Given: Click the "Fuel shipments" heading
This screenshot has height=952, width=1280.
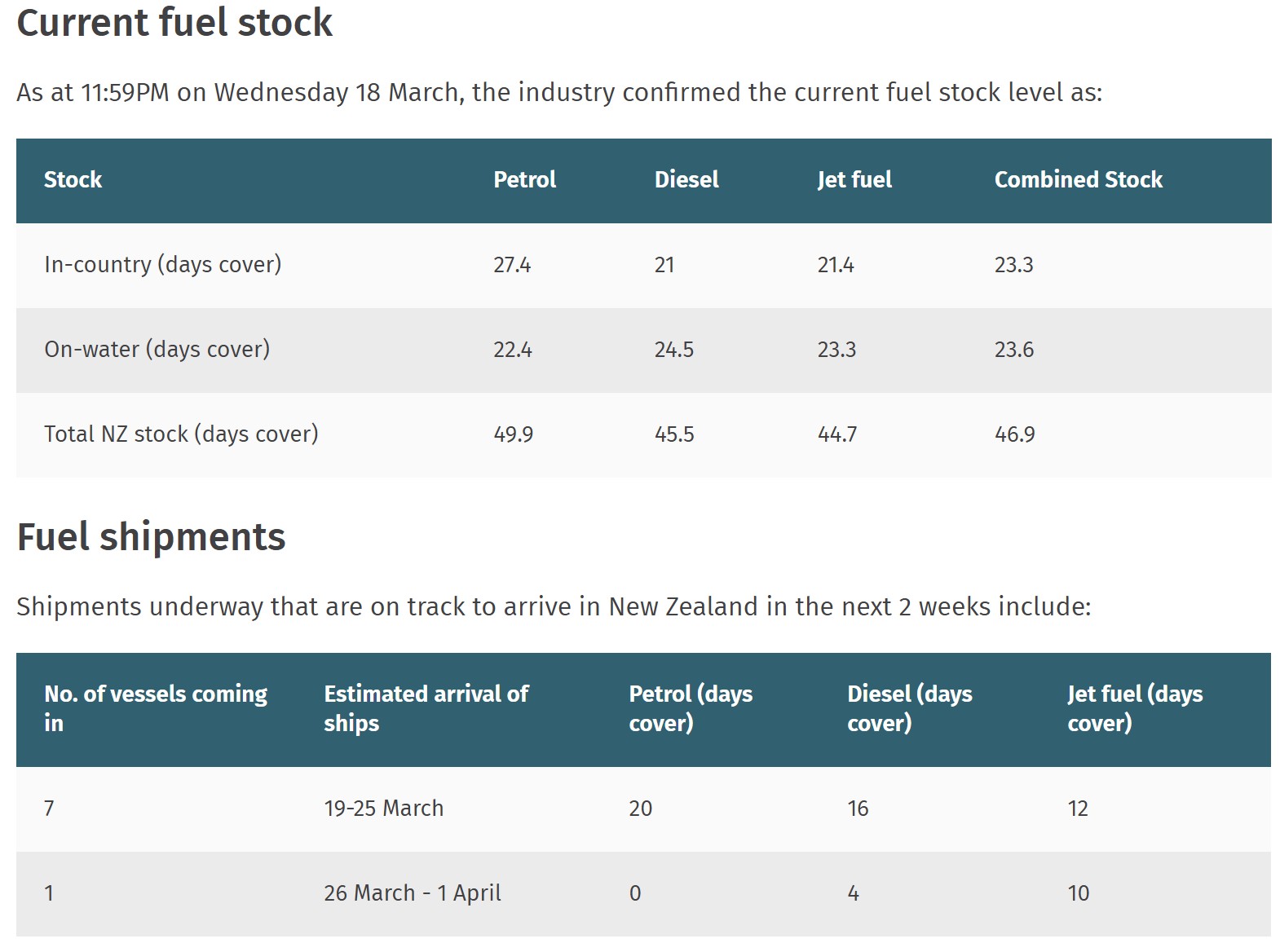Looking at the screenshot, I should point(152,537).
